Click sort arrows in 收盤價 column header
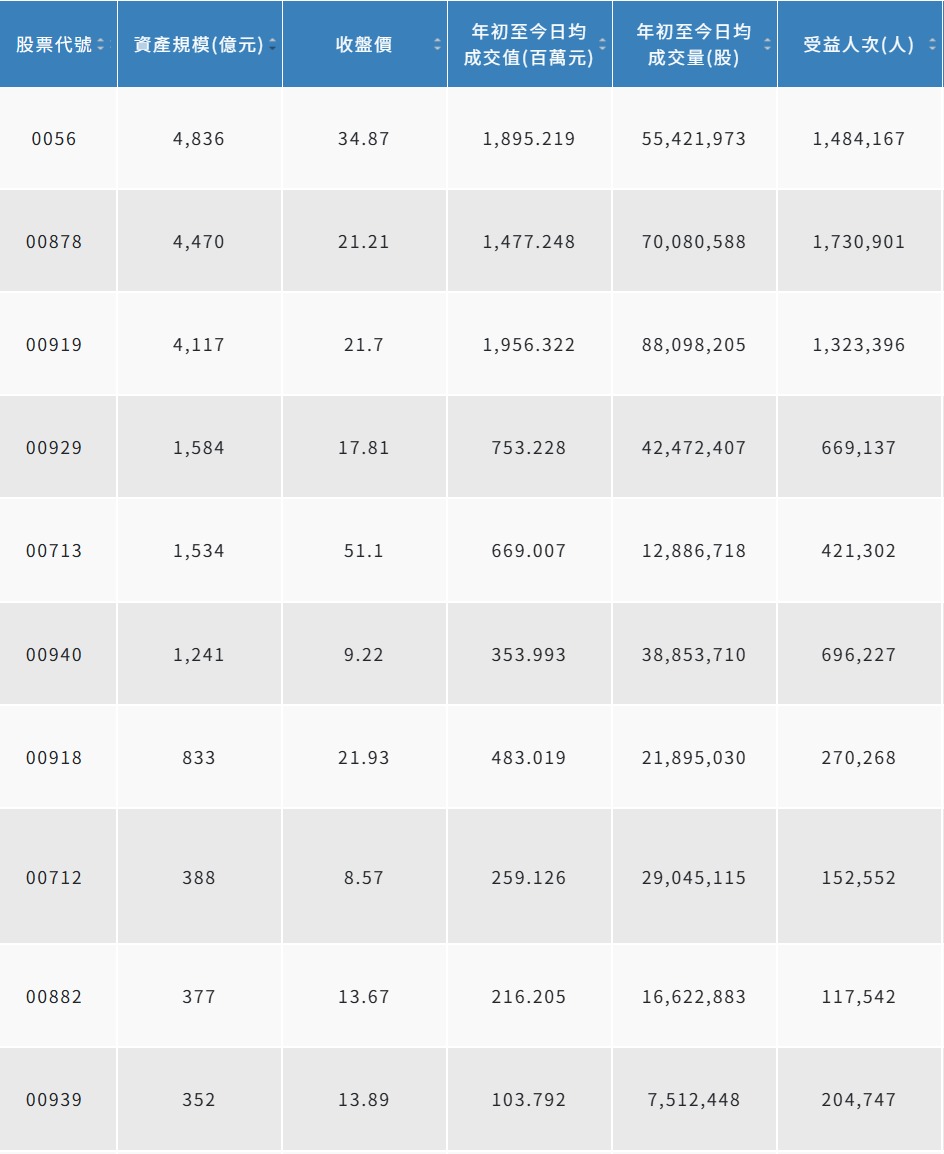Viewport: 944px width, 1154px height. [x=437, y=44]
